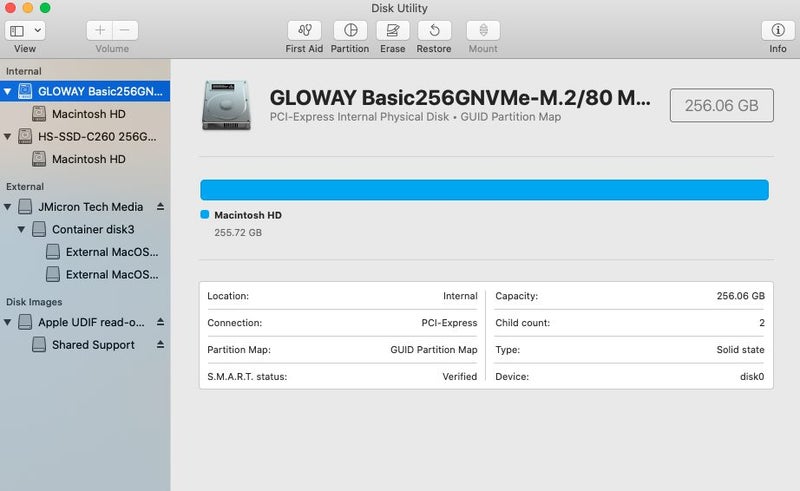Viewport: 800px width, 491px height.
Task: Click the blue Macintosh HD legend swatch
Action: (x=205, y=215)
